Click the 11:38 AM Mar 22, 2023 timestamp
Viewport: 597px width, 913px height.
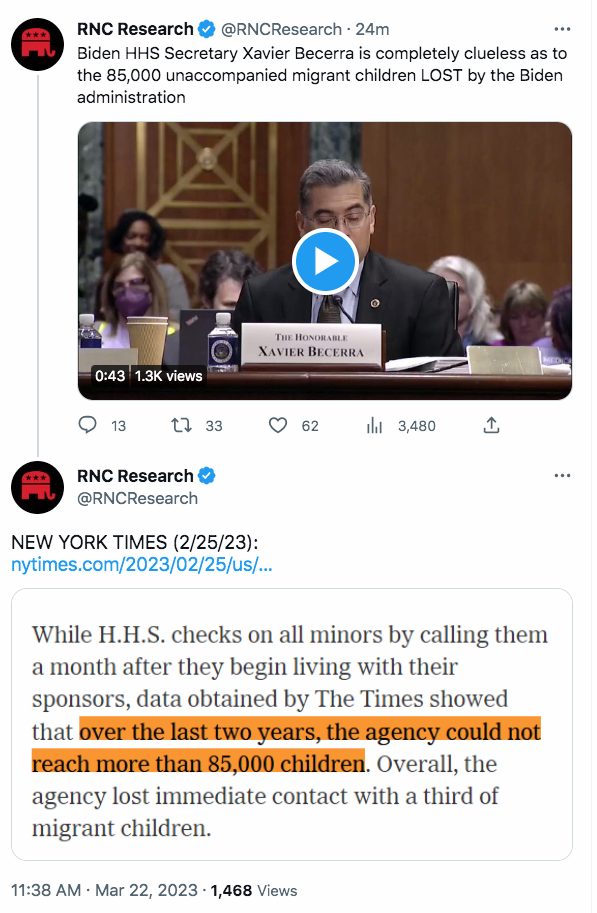coord(104,890)
